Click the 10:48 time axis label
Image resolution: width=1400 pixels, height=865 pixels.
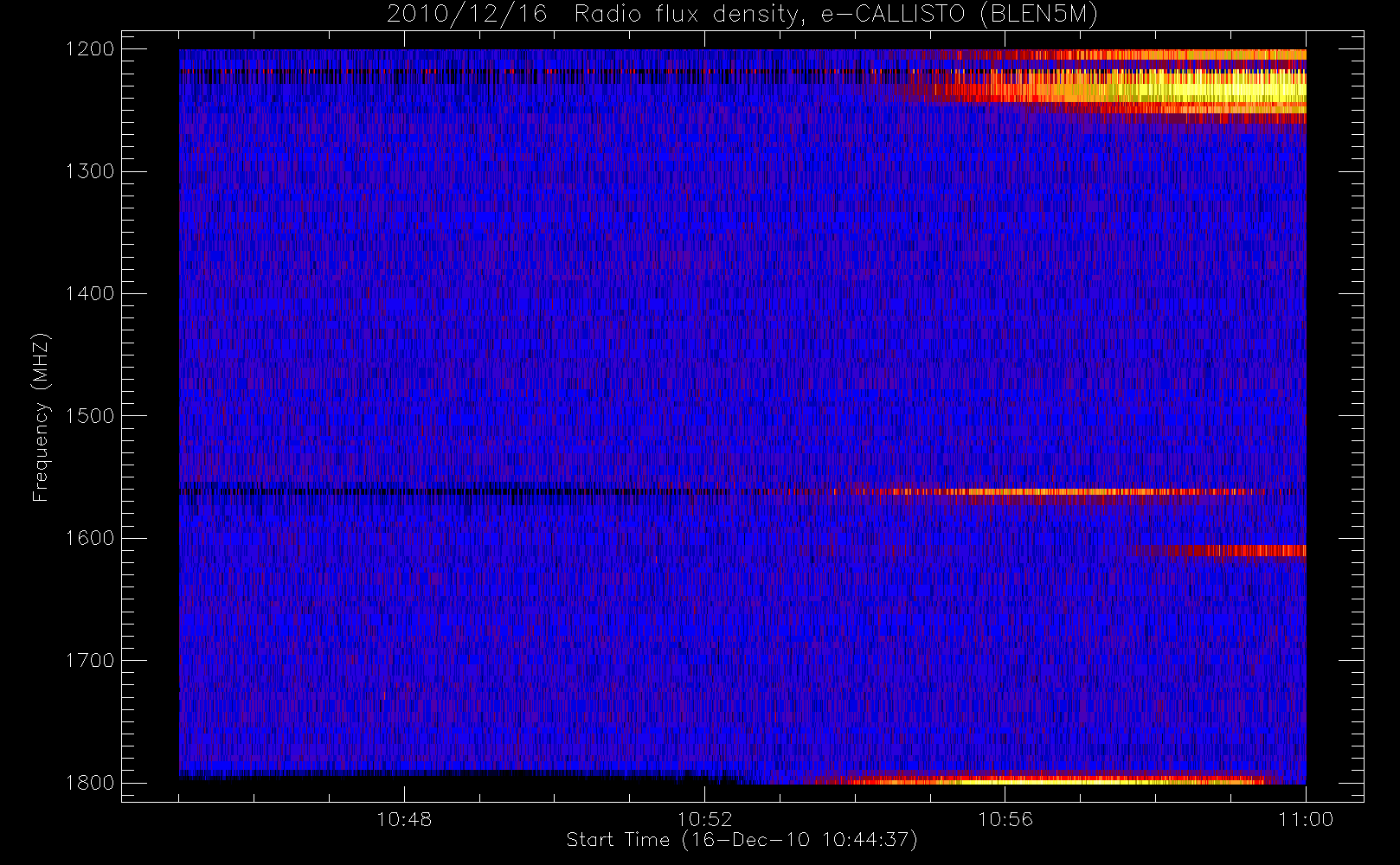(x=404, y=819)
